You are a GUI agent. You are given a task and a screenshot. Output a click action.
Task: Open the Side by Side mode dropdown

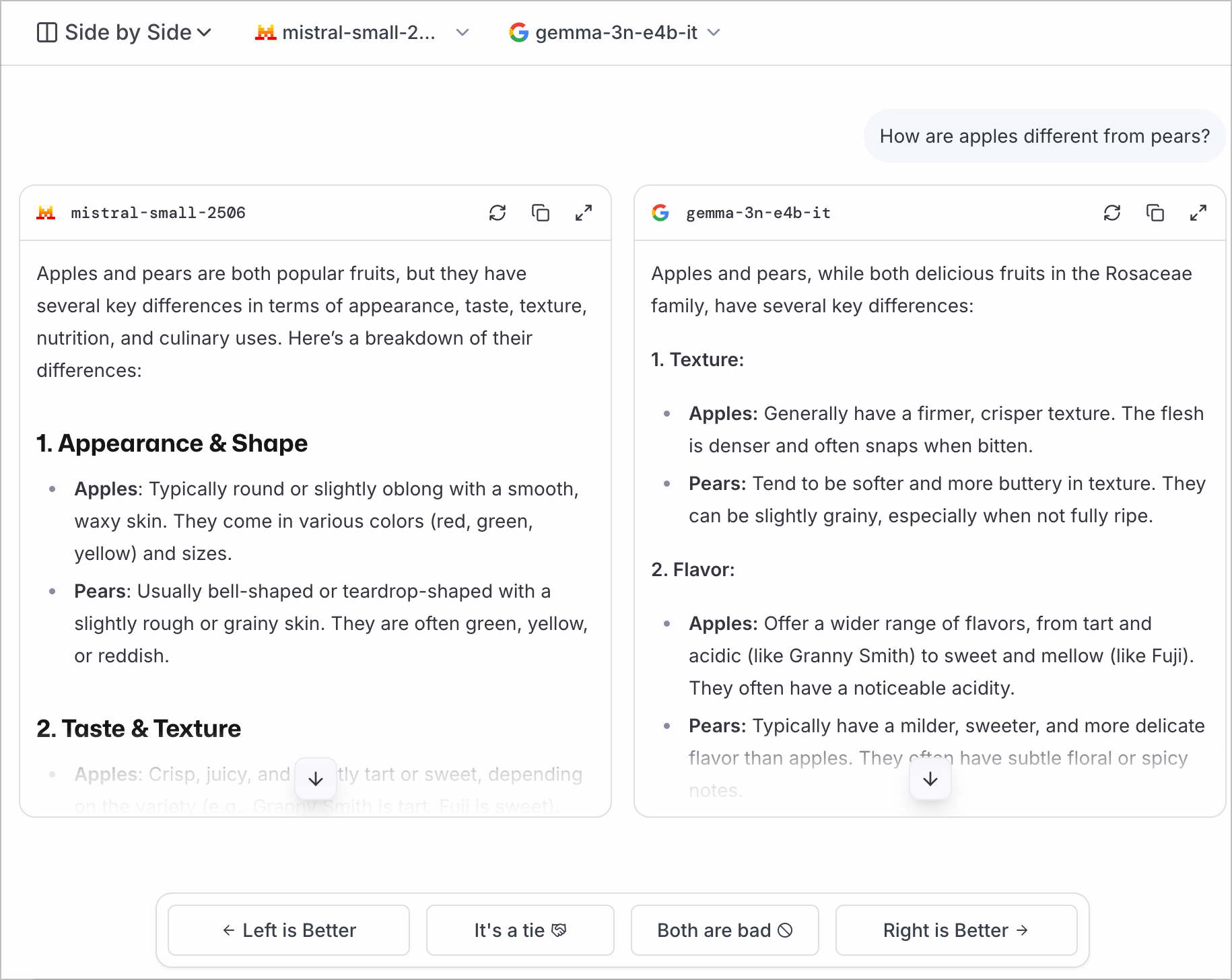click(x=125, y=32)
